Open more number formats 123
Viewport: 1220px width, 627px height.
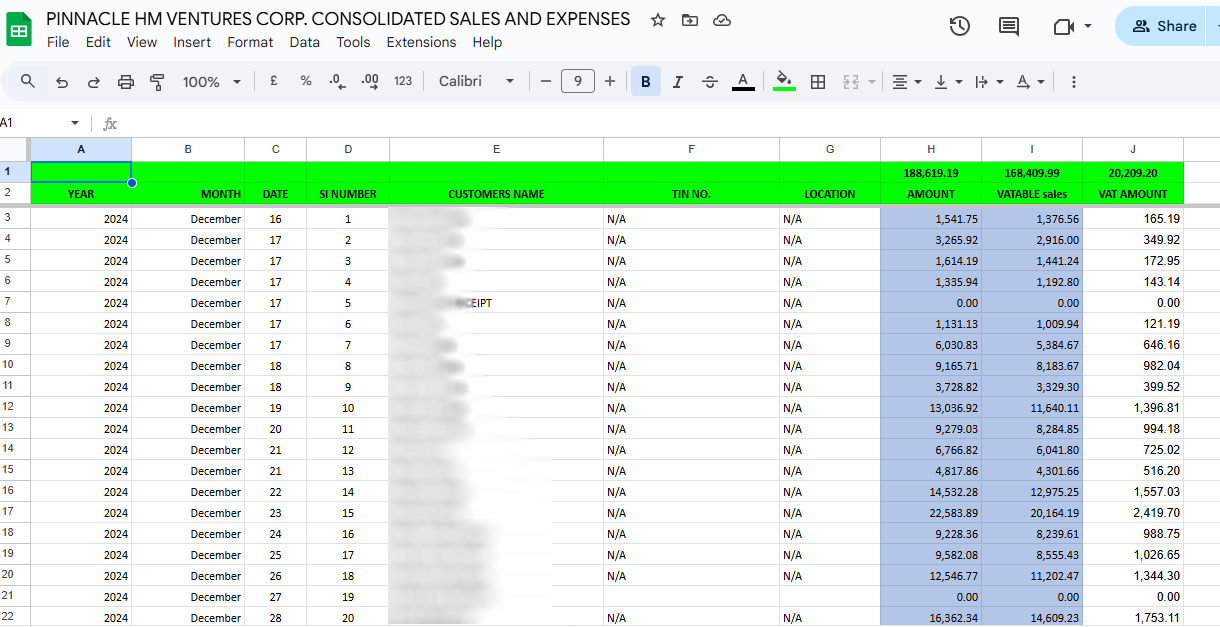(x=403, y=82)
